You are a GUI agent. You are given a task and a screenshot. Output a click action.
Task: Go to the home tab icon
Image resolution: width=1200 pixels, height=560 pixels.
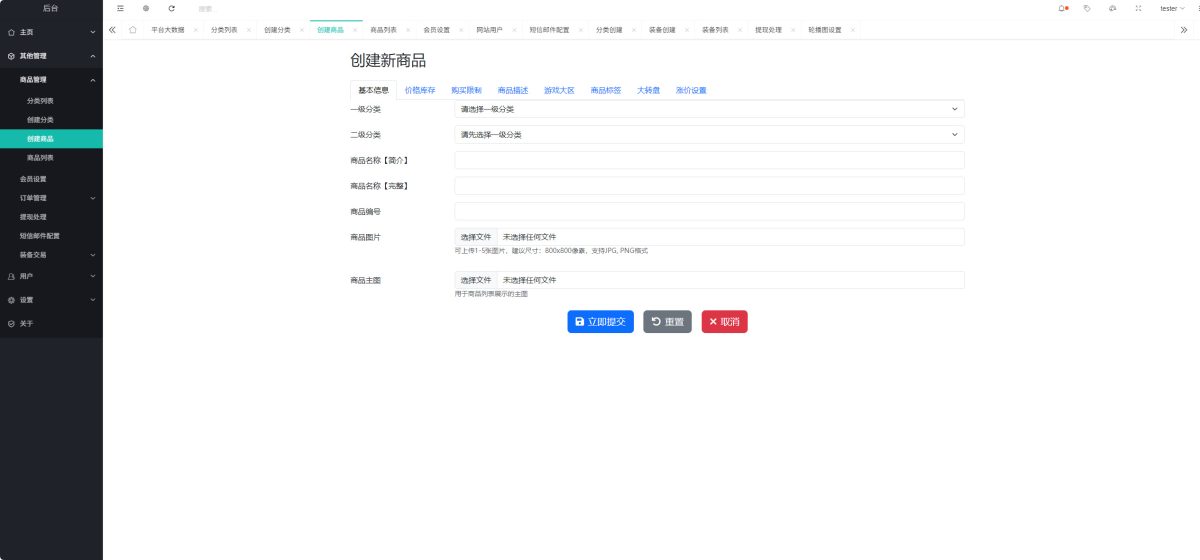pos(132,30)
